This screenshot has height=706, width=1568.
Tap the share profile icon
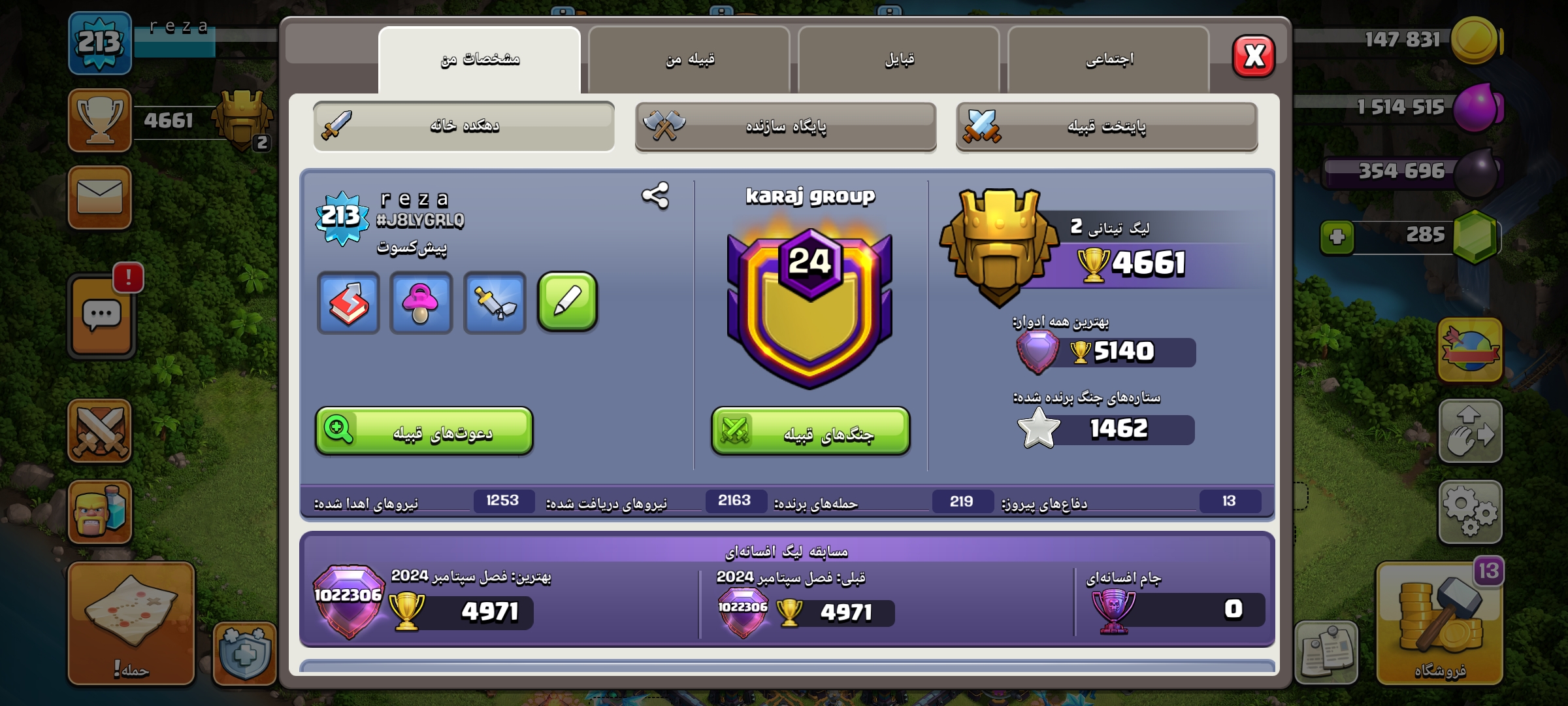(x=655, y=195)
